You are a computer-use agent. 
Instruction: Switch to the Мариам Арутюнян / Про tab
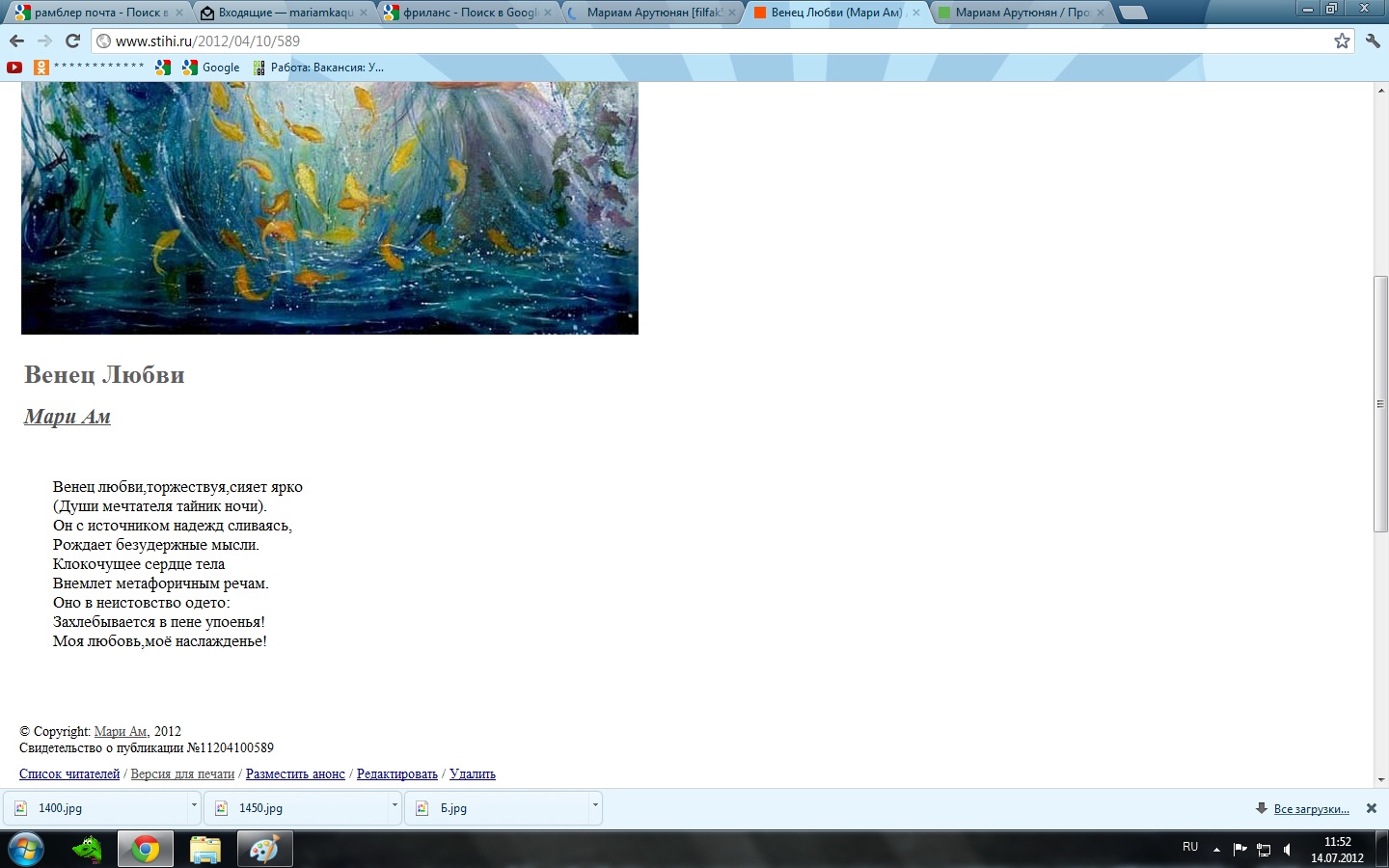[x=1021, y=13]
